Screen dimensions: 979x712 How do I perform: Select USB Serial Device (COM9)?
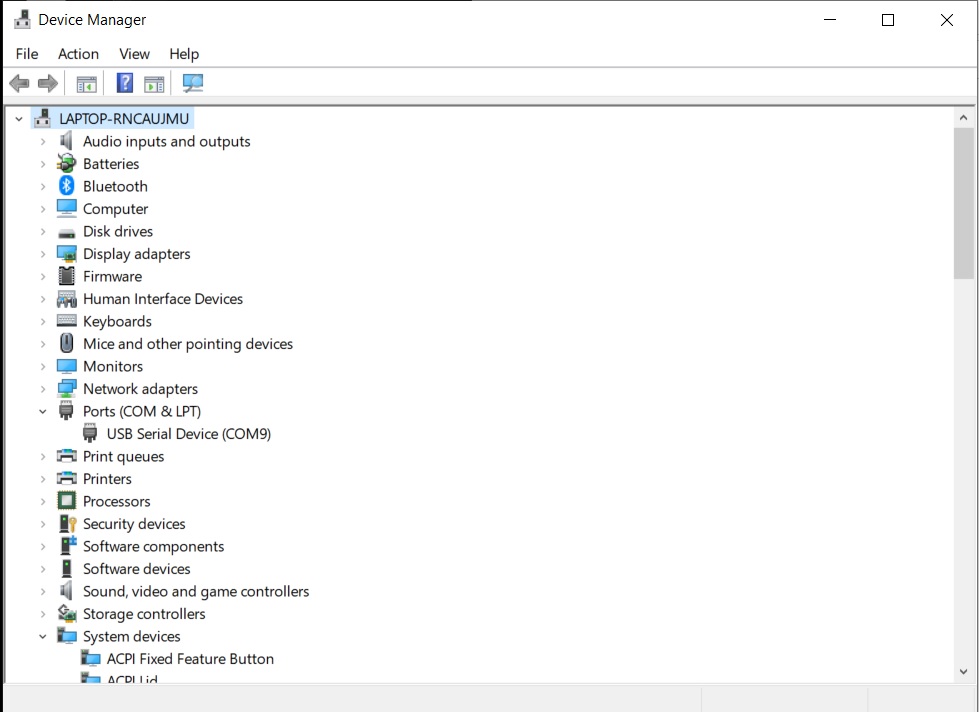point(188,434)
